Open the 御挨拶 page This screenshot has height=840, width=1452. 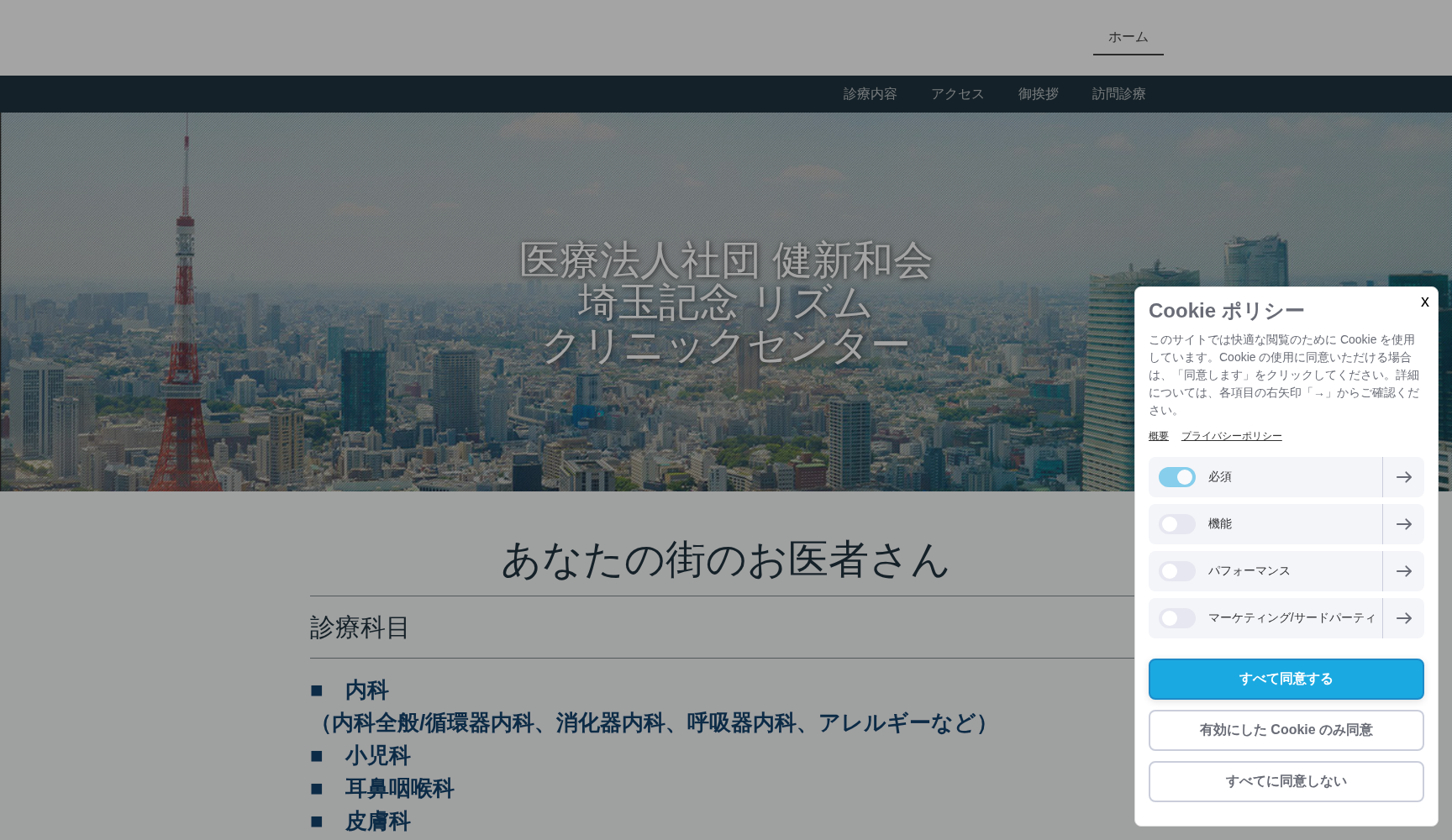point(1038,94)
